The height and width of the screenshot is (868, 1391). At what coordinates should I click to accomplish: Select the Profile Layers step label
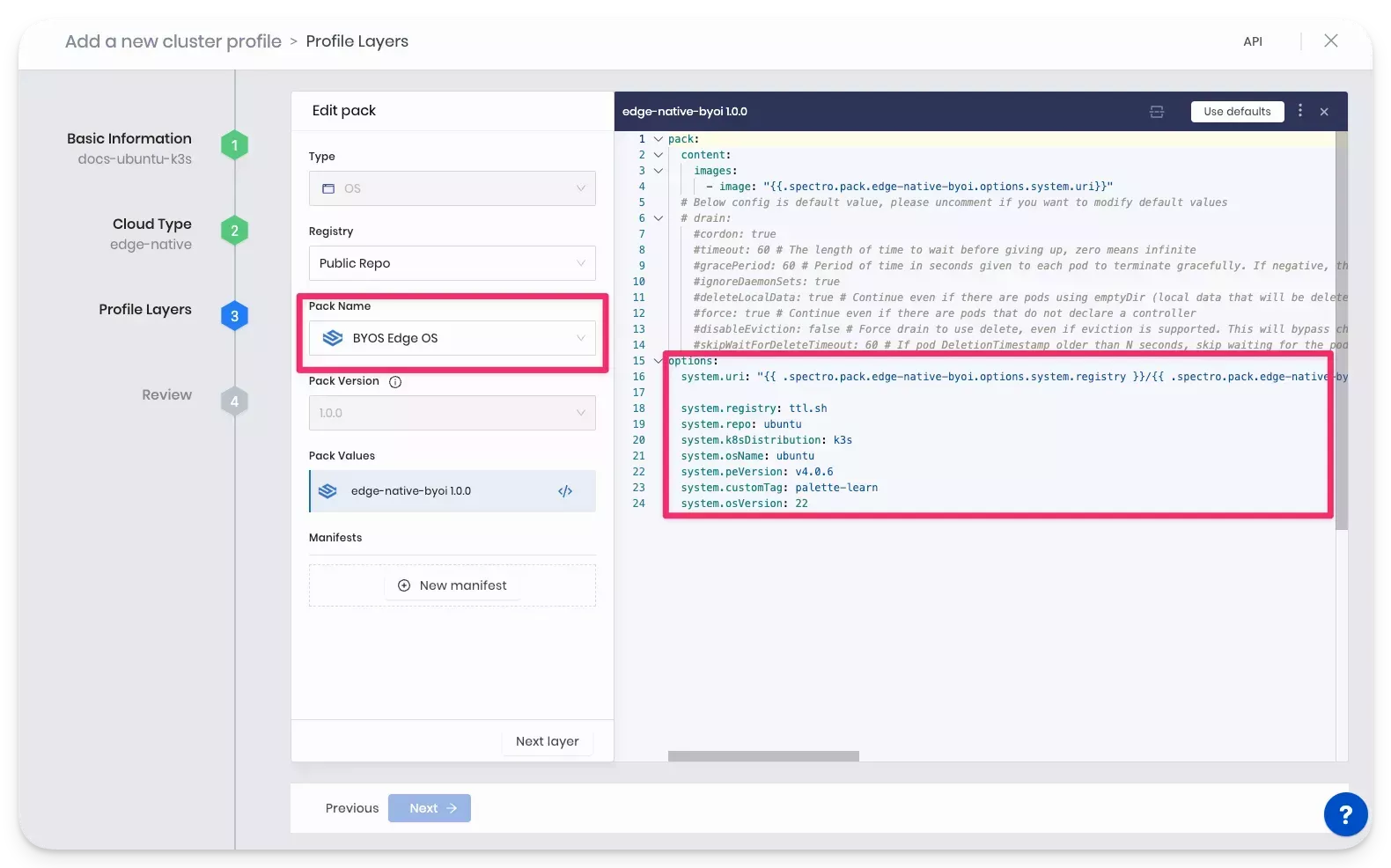tap(145, 309)
